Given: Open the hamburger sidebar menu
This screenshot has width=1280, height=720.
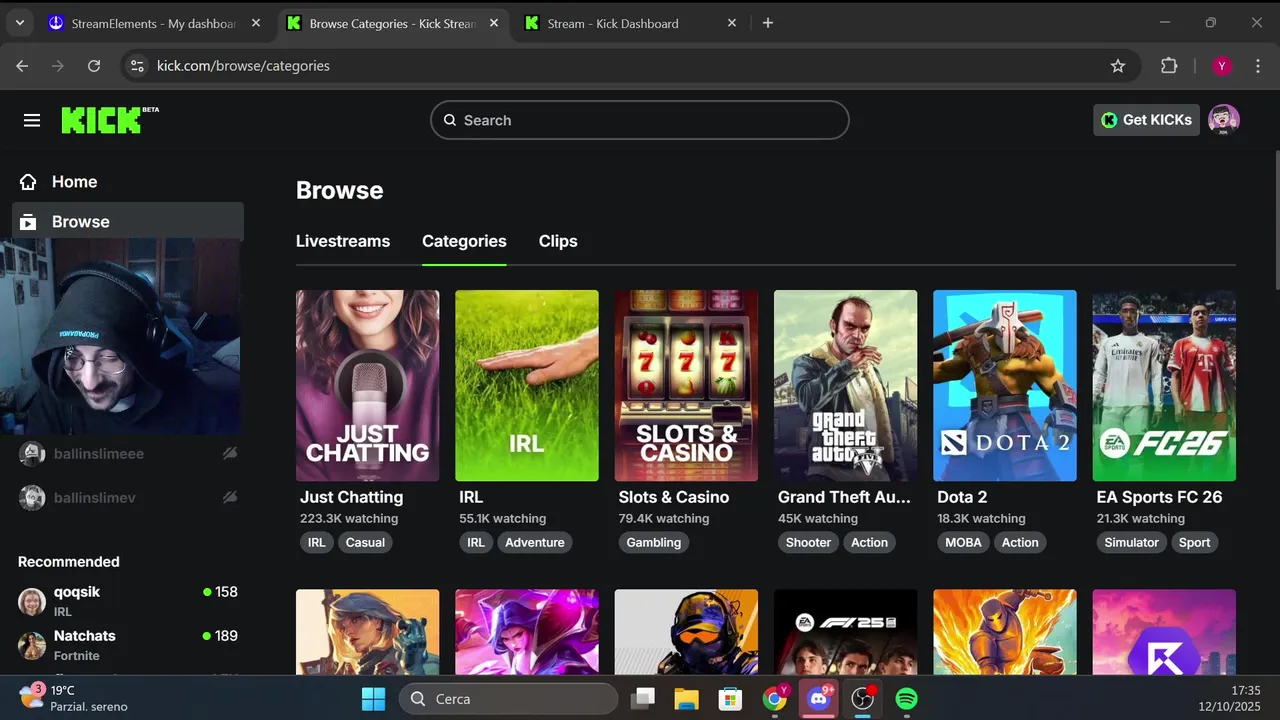Looking at the screenshot, I should click(x=32, y=120).
